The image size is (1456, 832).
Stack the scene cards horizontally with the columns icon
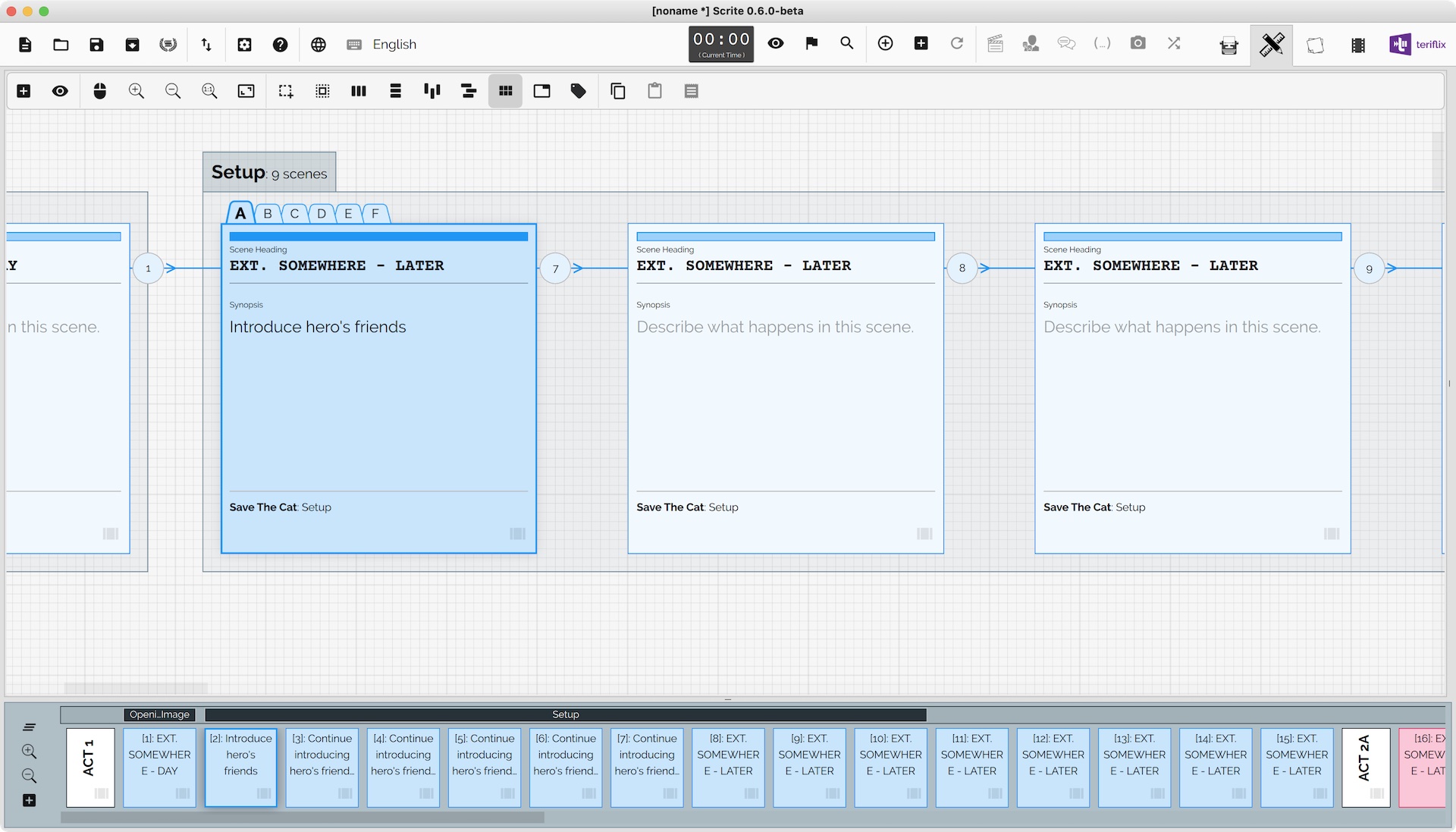coord(359,91)
